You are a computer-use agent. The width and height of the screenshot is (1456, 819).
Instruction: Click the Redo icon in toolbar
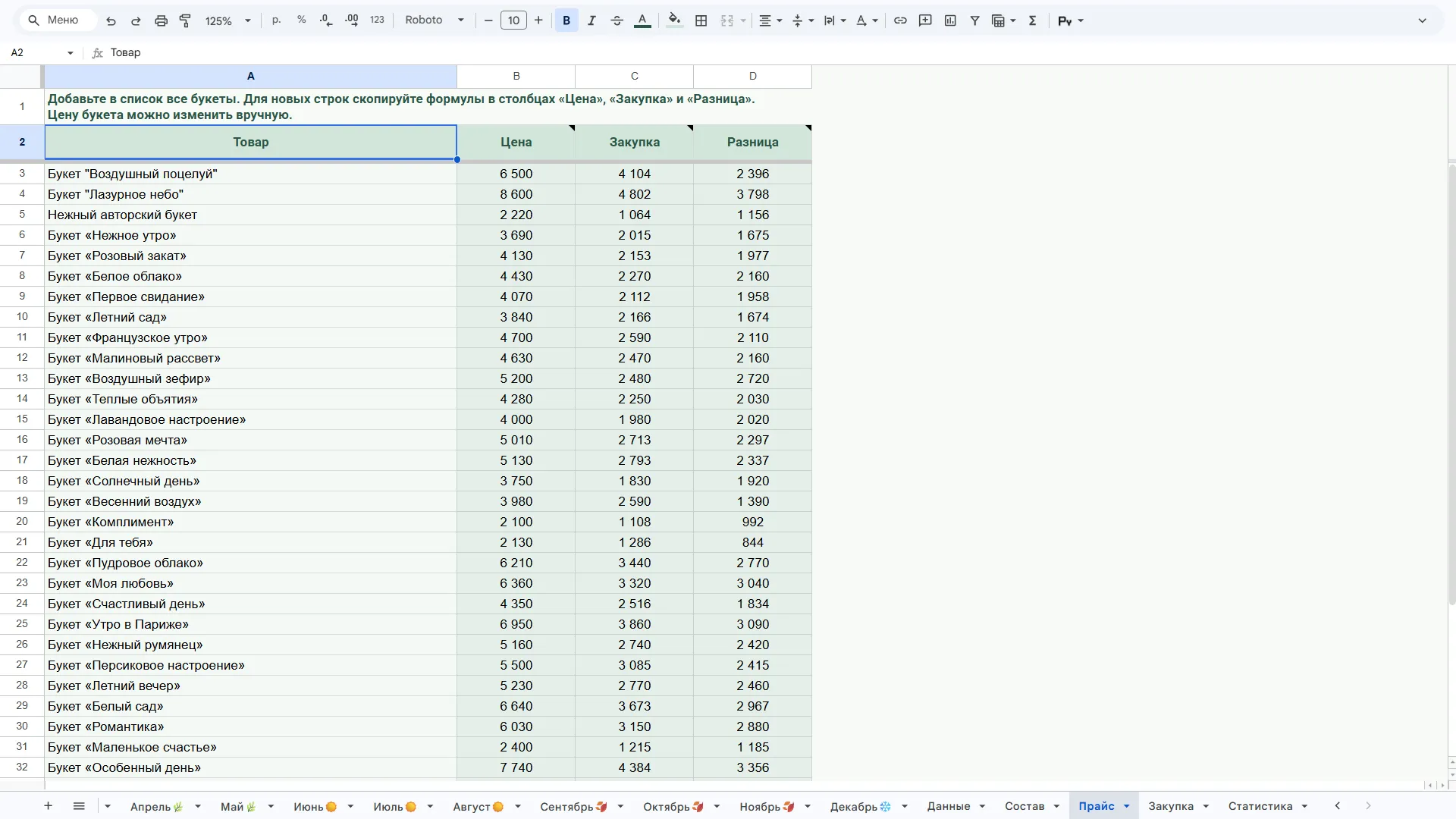(136, 20)
